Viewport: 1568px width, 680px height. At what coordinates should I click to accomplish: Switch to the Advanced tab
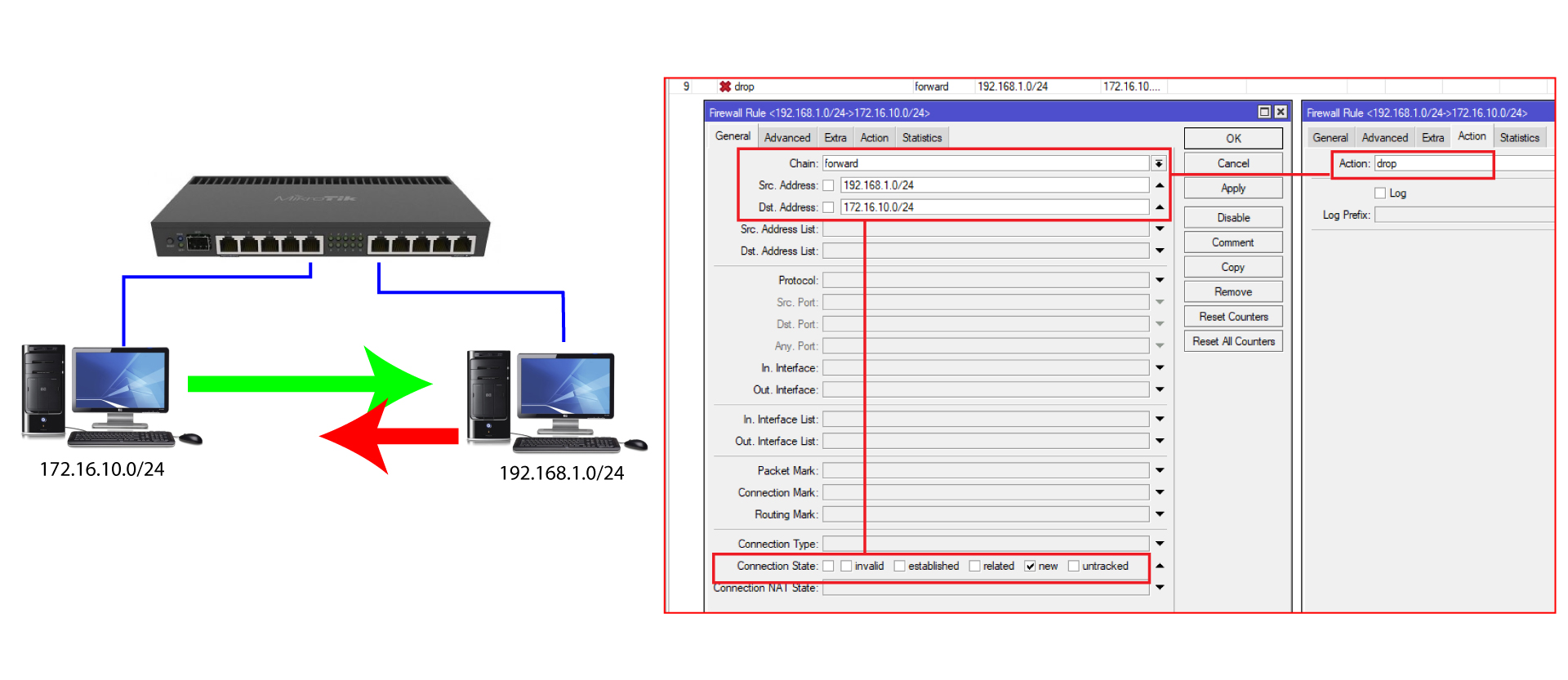click(786, 138)
